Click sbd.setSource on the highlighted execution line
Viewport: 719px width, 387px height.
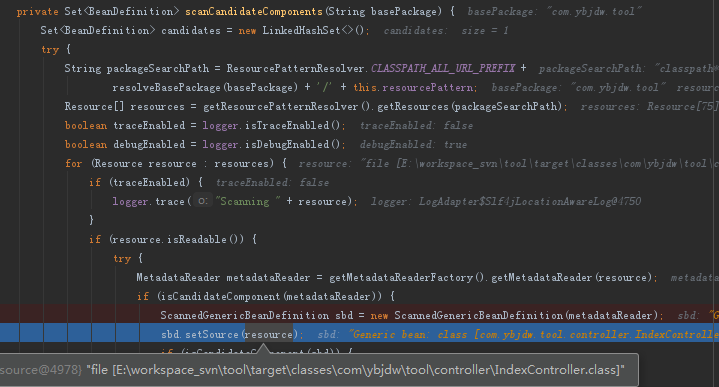click(x=199, y=335)
